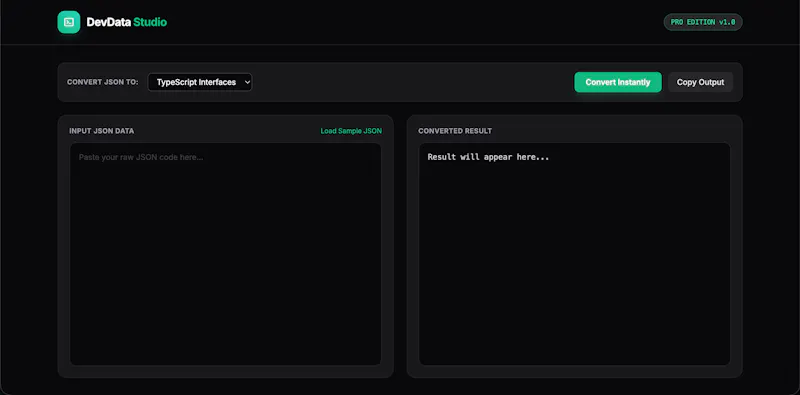Viewport: 800px width, 395px height.
Task: Click the Convert Instantly button
Action: (x=618, y=82)
